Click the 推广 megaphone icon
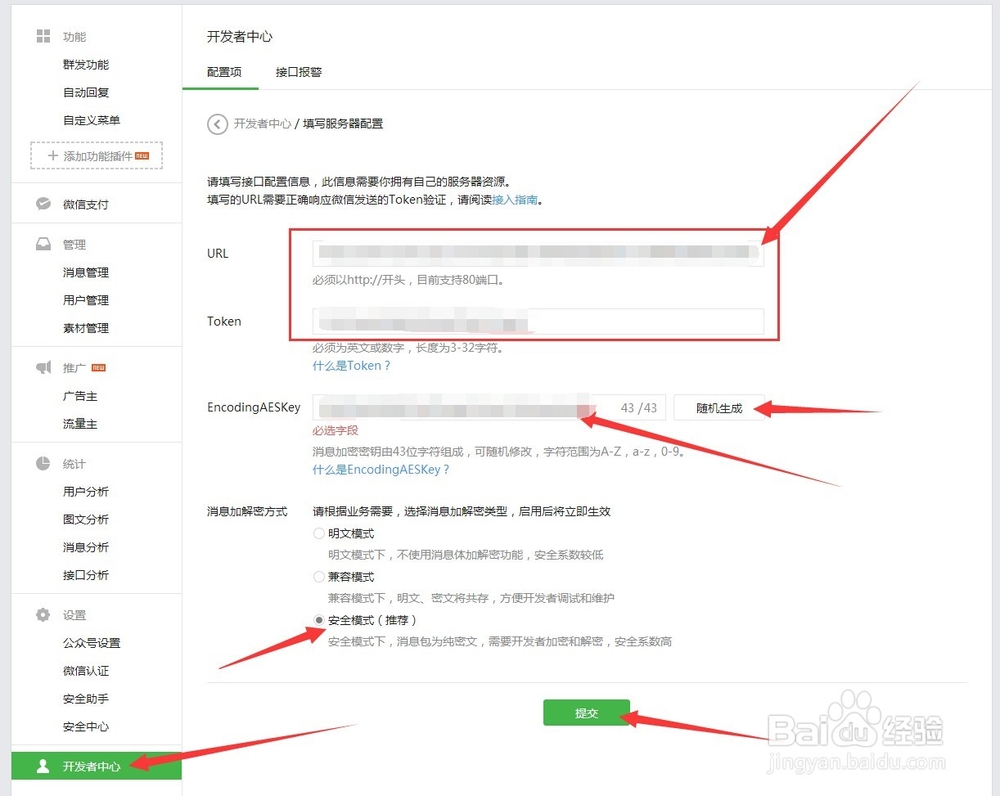This screenshot has height=796, width=1000. [43, 367]
